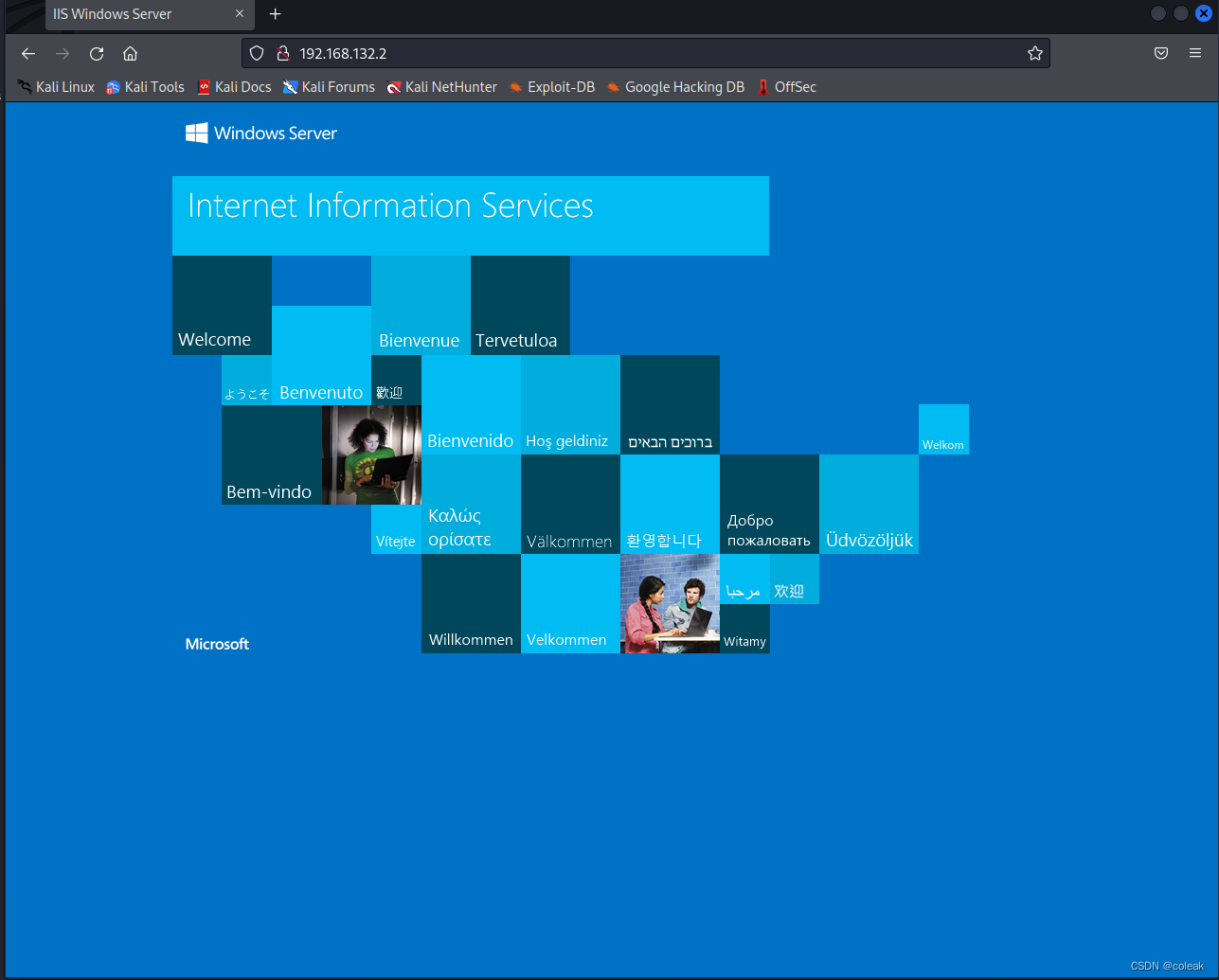The width and height of the screenshot is (1219, 980).
Task: Open the Pocket save icon
Action: (x=1161, y=54)
